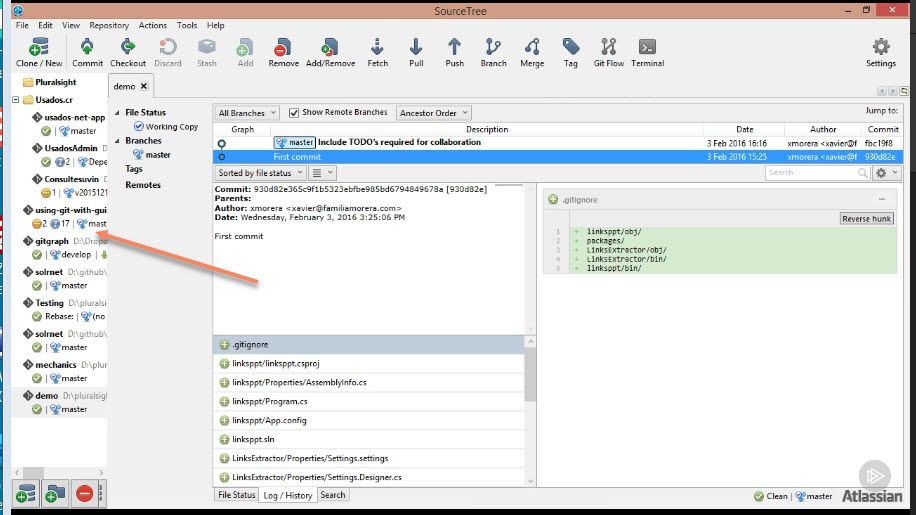Click the Reverse hunk button
Viewport: 916px width, 515px height.
pyautogui.click(x=866, y=218)
